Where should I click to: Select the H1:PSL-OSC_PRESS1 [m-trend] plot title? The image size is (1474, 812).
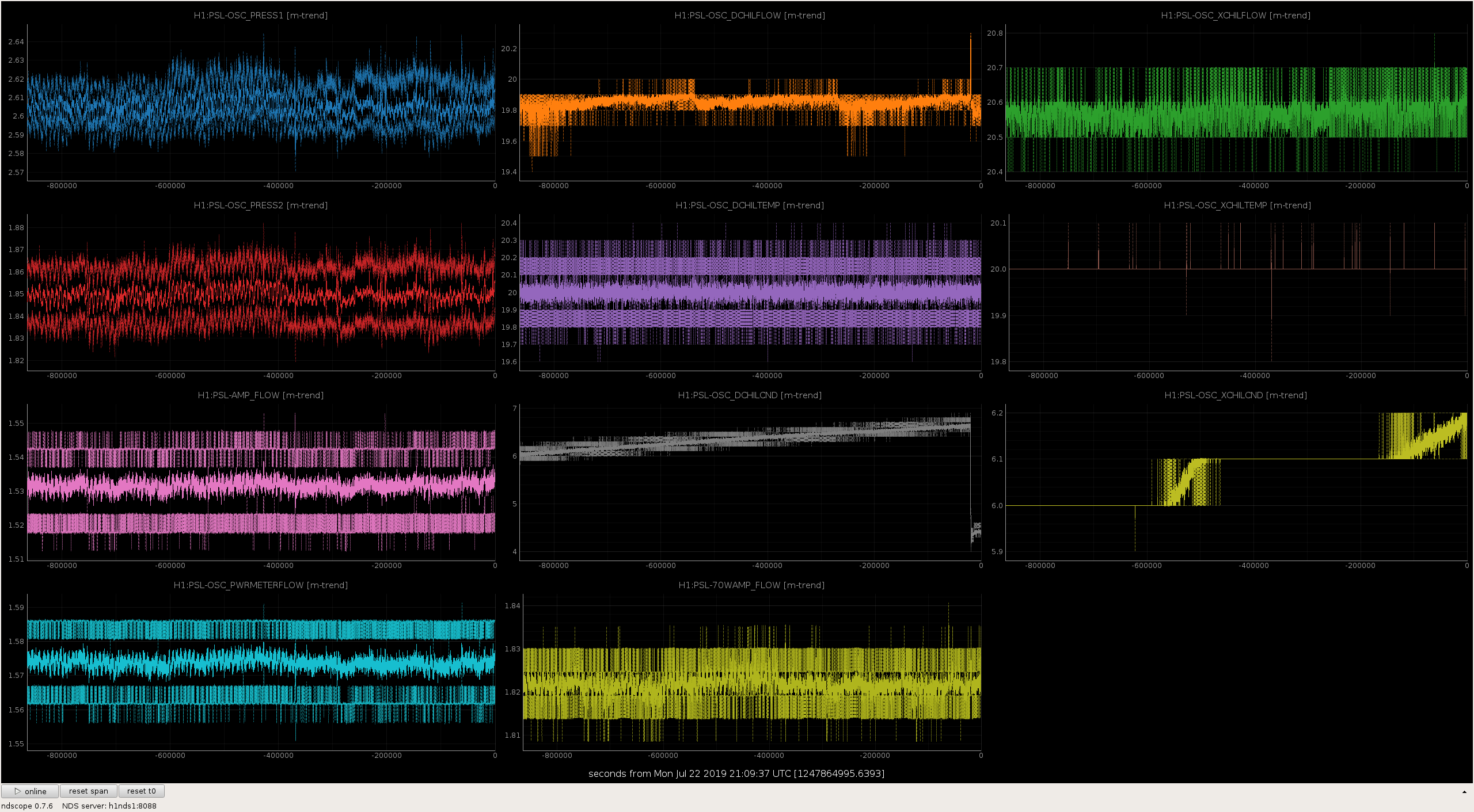[x=261, y=16]
